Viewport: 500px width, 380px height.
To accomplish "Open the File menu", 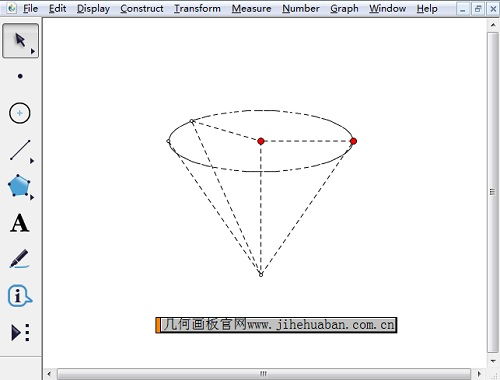I will 30,9.
